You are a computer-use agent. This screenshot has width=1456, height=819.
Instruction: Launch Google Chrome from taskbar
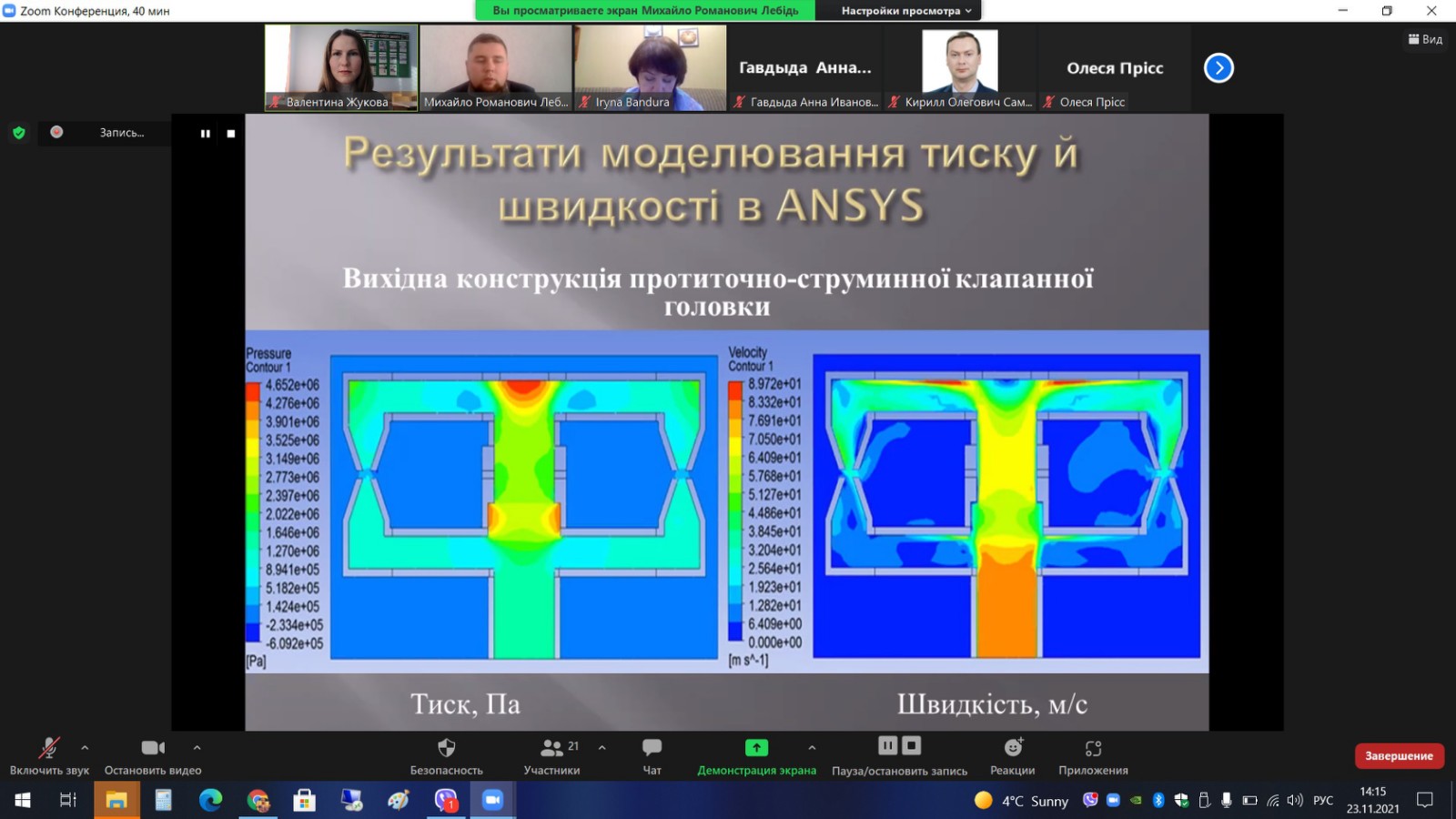(x=258, y=801)
